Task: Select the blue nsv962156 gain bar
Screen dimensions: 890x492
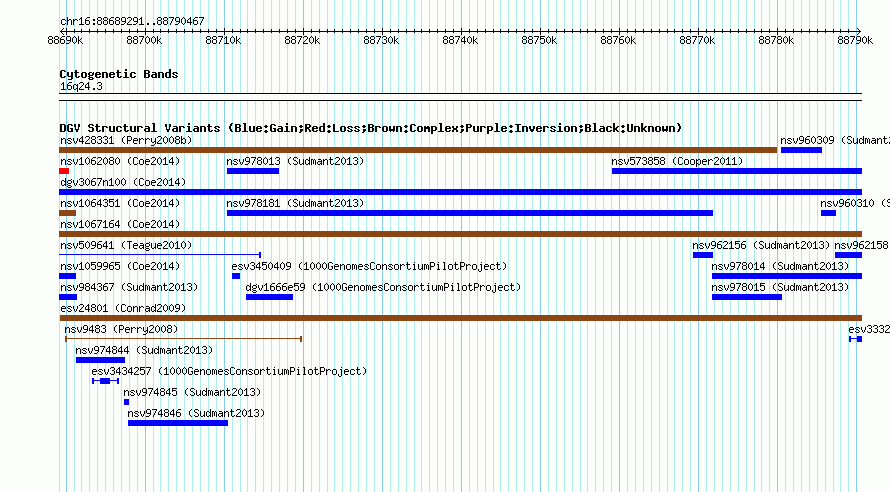Action: click(x=703, y=255)
